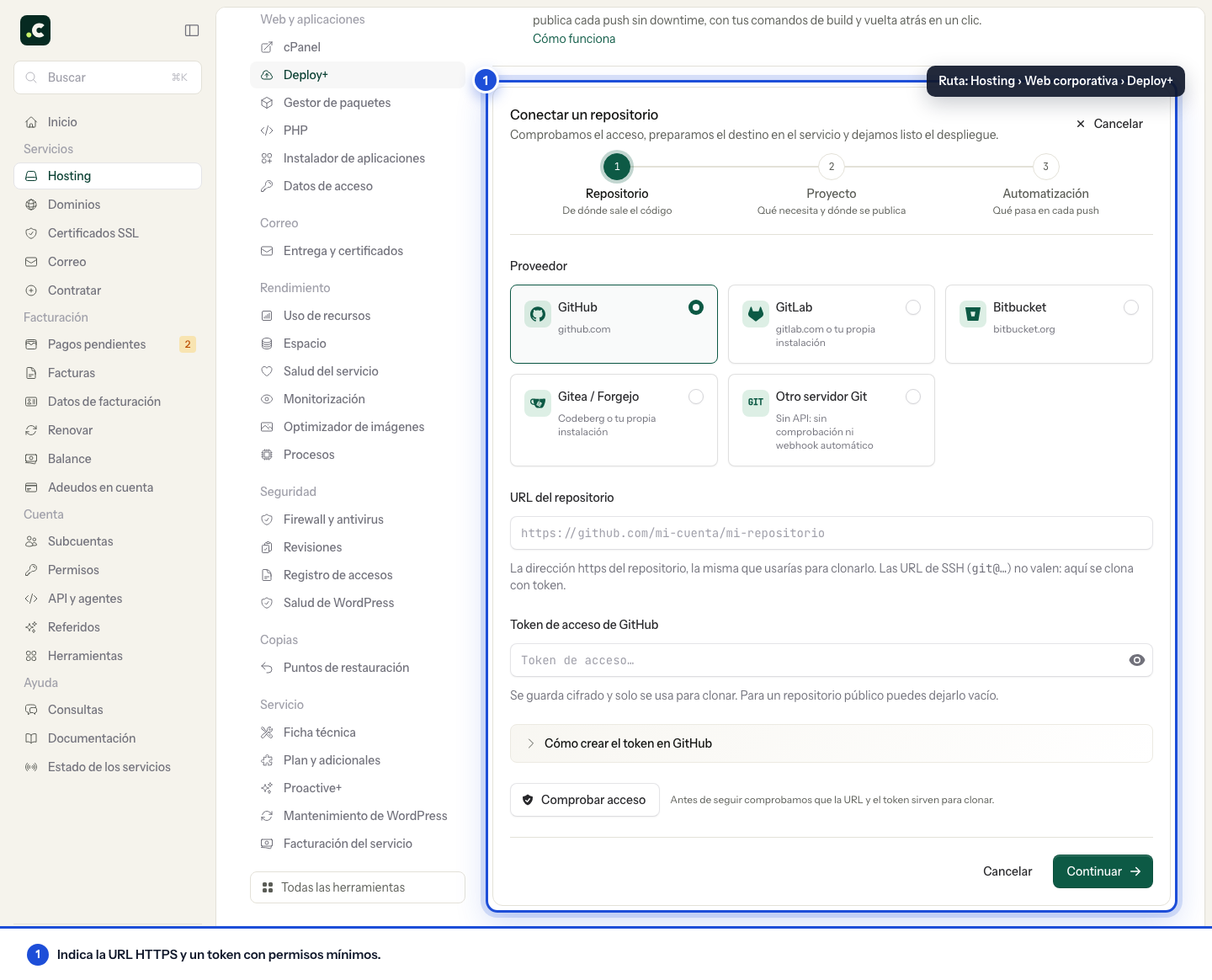Click step 2 Proyecto in the progress stepper
1212x980 pixels.
click(832, 185)
